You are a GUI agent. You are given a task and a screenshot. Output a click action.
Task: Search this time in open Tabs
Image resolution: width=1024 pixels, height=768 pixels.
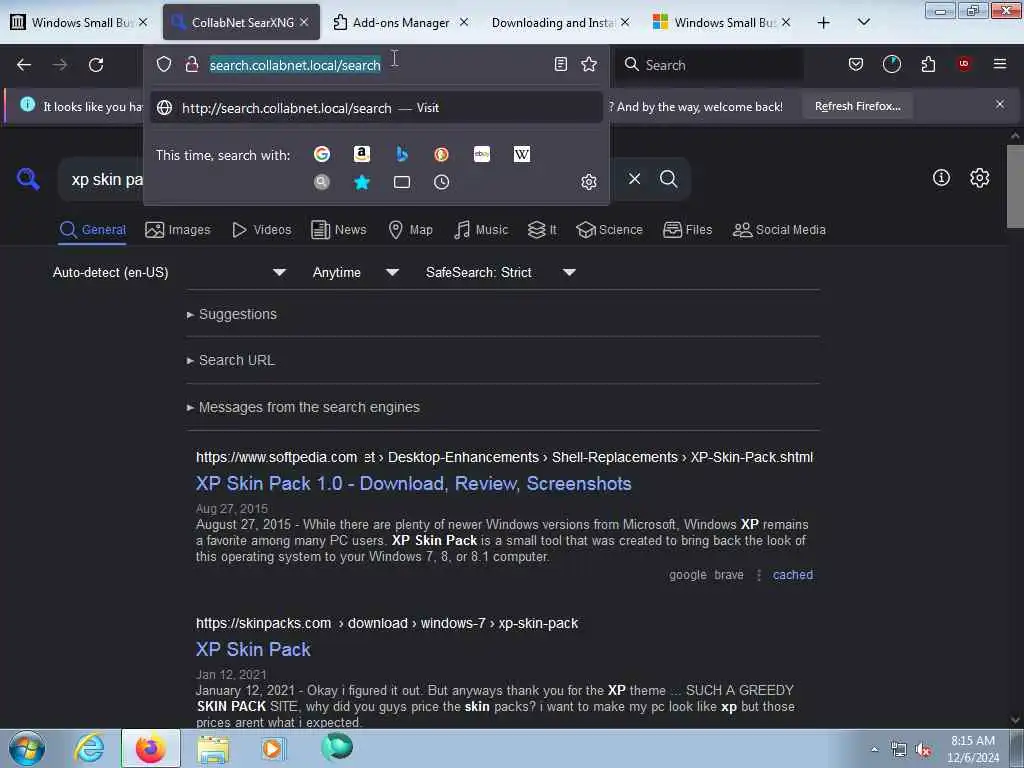pyautogui.click(x=402, y=182)
